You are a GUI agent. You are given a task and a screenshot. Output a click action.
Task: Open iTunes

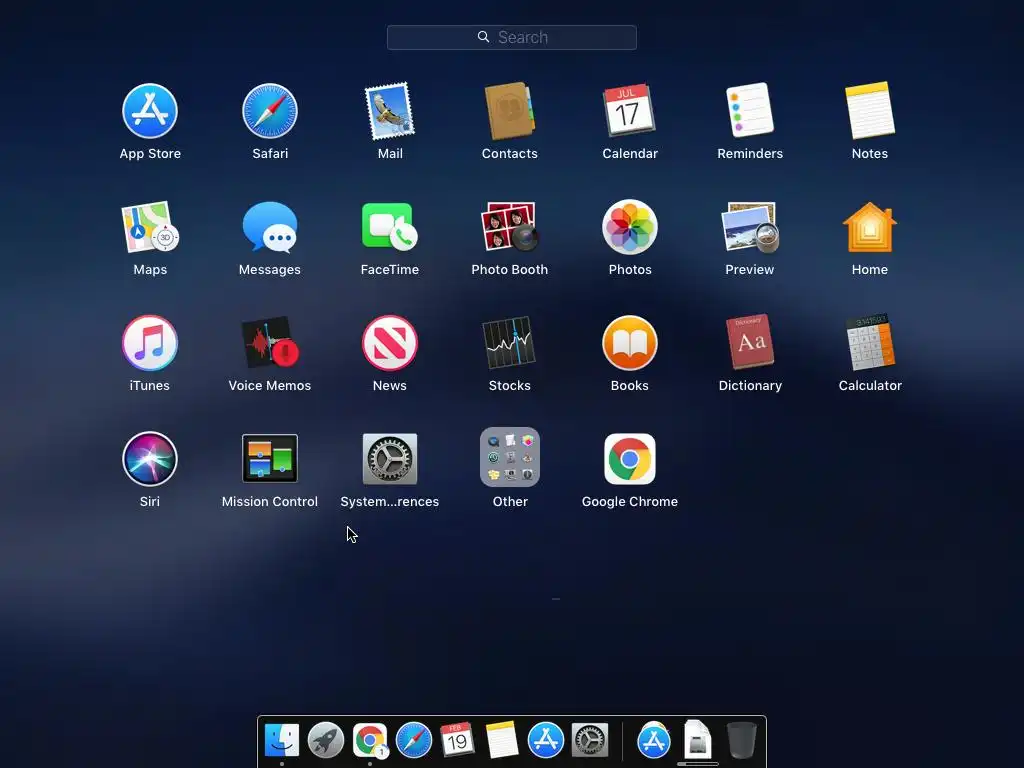[150, 343]
